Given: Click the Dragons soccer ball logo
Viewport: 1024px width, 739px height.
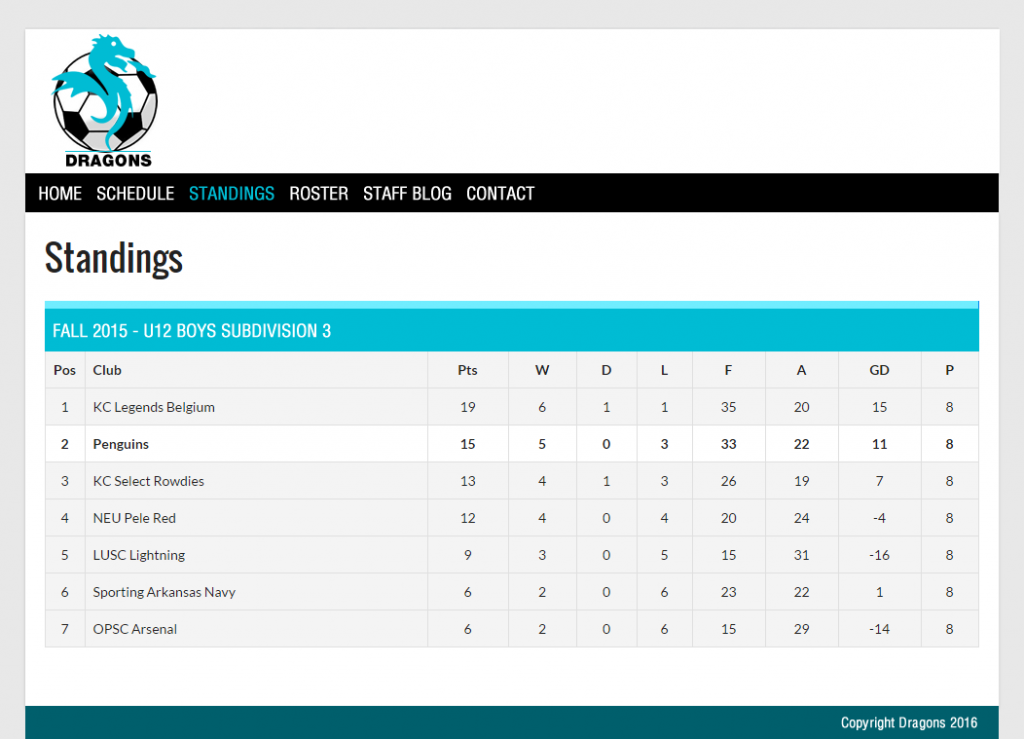Looking at the screenshot, I should tap(104, 101).
